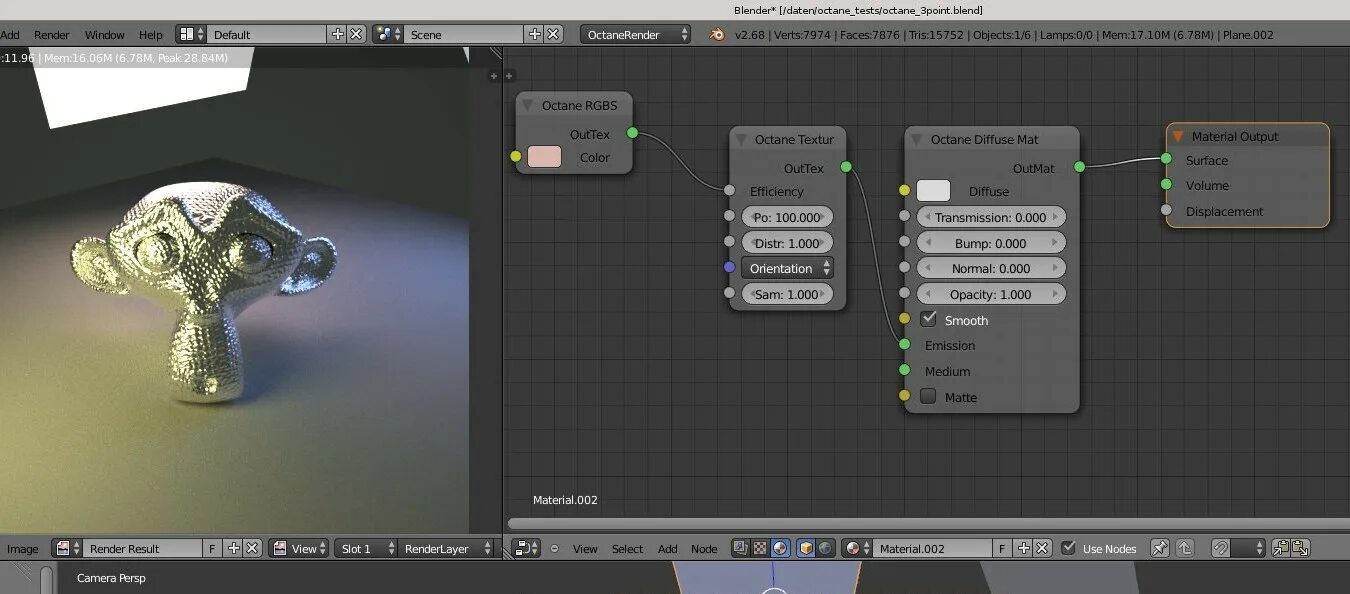Click the pink Color swatch in Octane RGBS

[x=544, y=157]
